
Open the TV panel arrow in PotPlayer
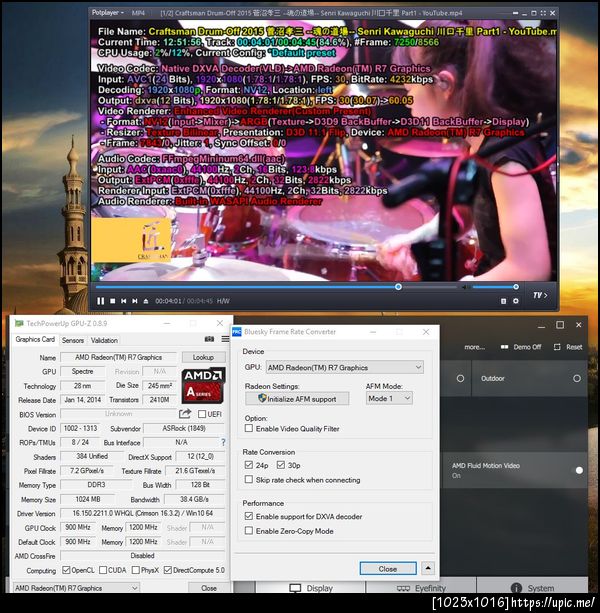pos(540,295)
